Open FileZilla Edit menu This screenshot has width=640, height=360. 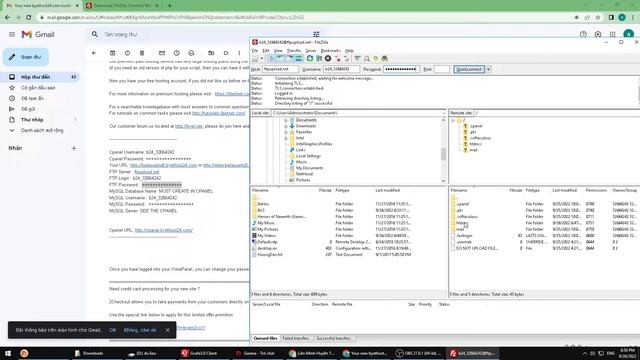266,51
